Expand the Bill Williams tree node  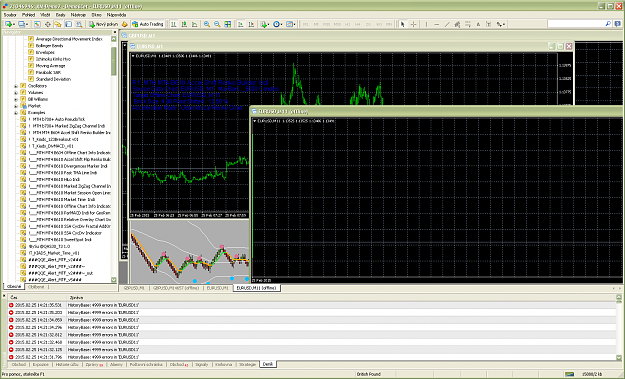click(x=16, y=99)
